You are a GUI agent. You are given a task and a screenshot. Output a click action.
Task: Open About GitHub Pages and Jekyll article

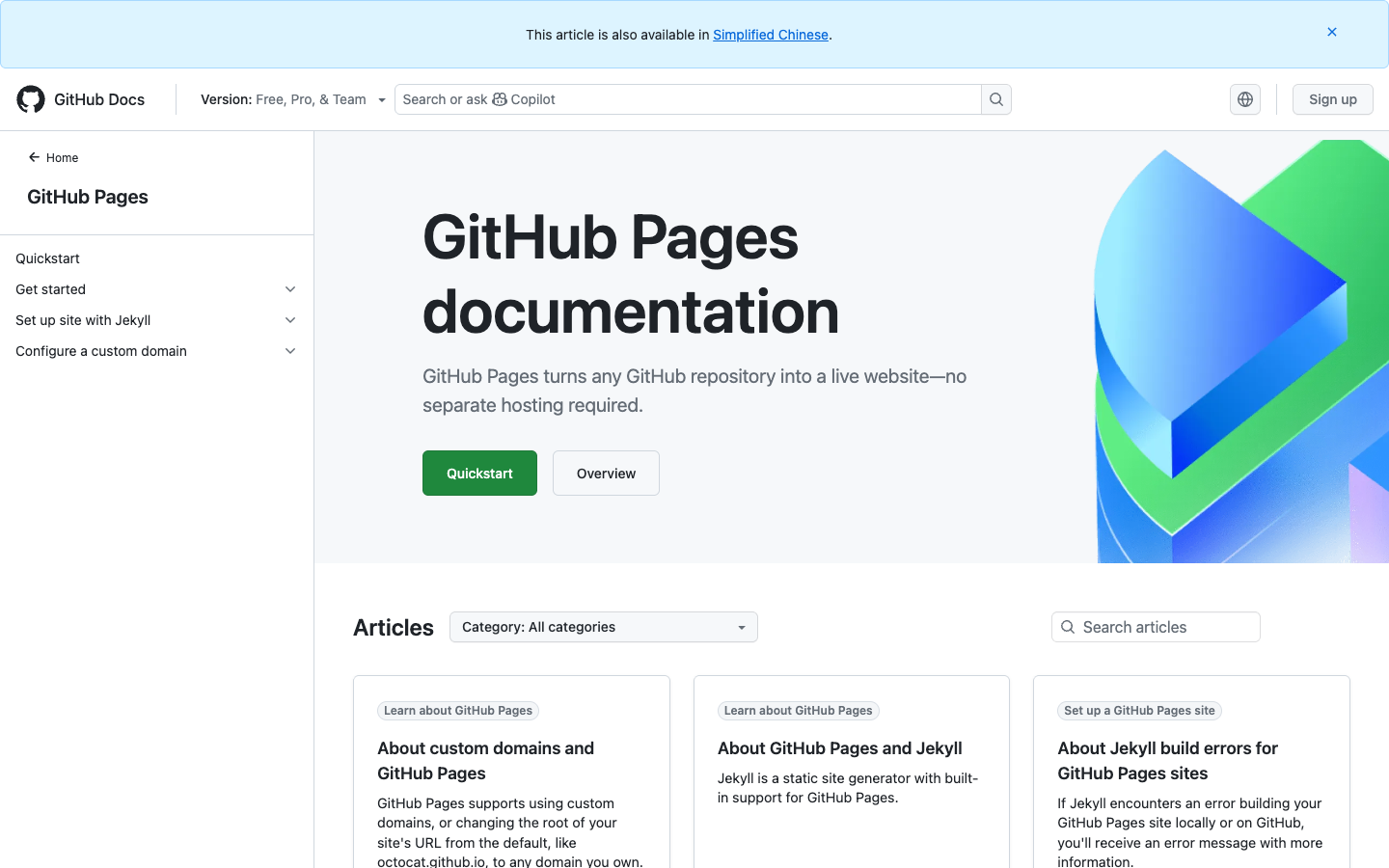[840, 748]
